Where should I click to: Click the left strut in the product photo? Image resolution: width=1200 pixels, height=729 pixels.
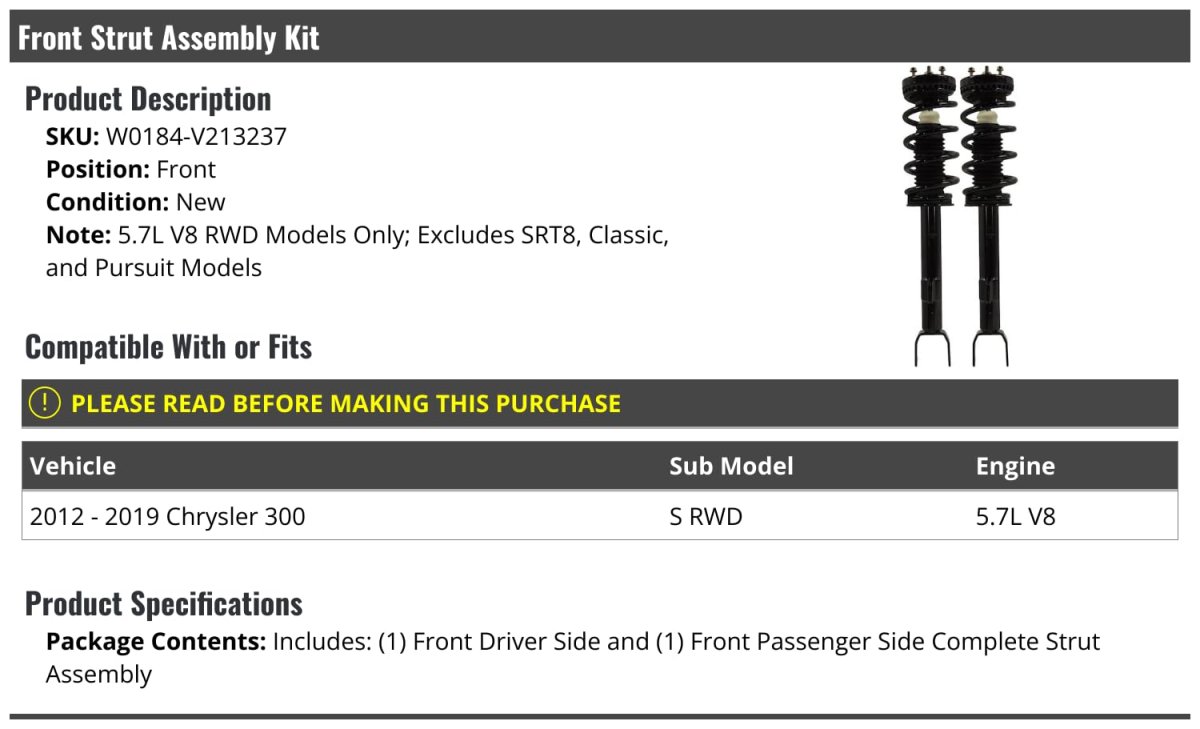pyautogui.click(x=931, y=215)
